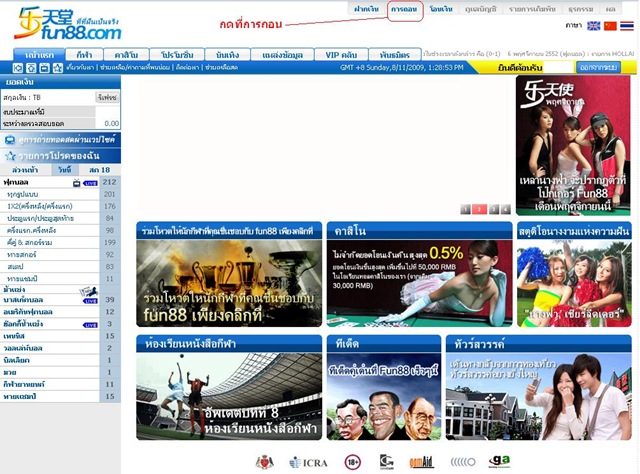640x474 pixels.
Task: Click the star icon in the blue bar
Action: [58, 68]
